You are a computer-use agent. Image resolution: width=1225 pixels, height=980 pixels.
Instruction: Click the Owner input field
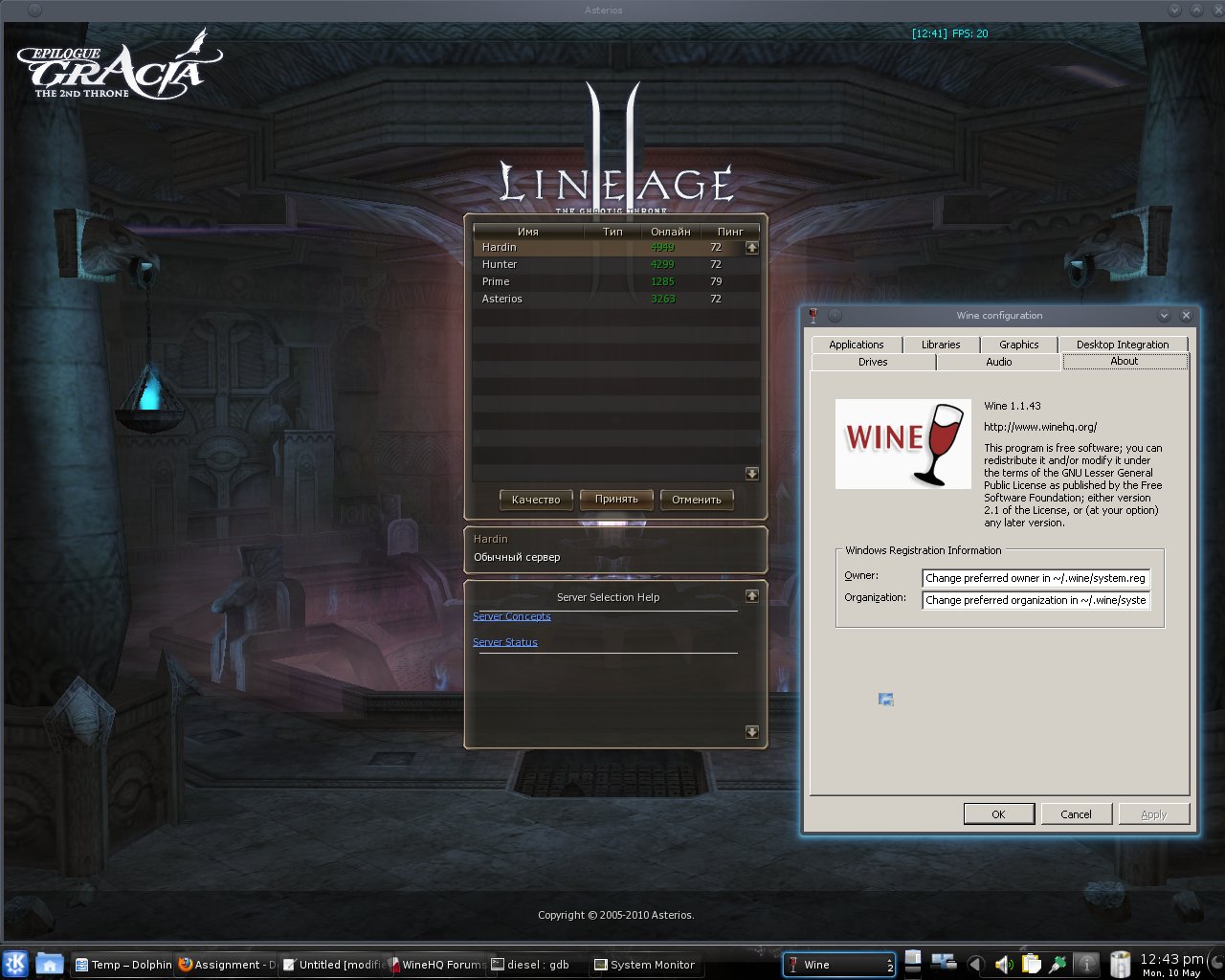pos(1036,578)
